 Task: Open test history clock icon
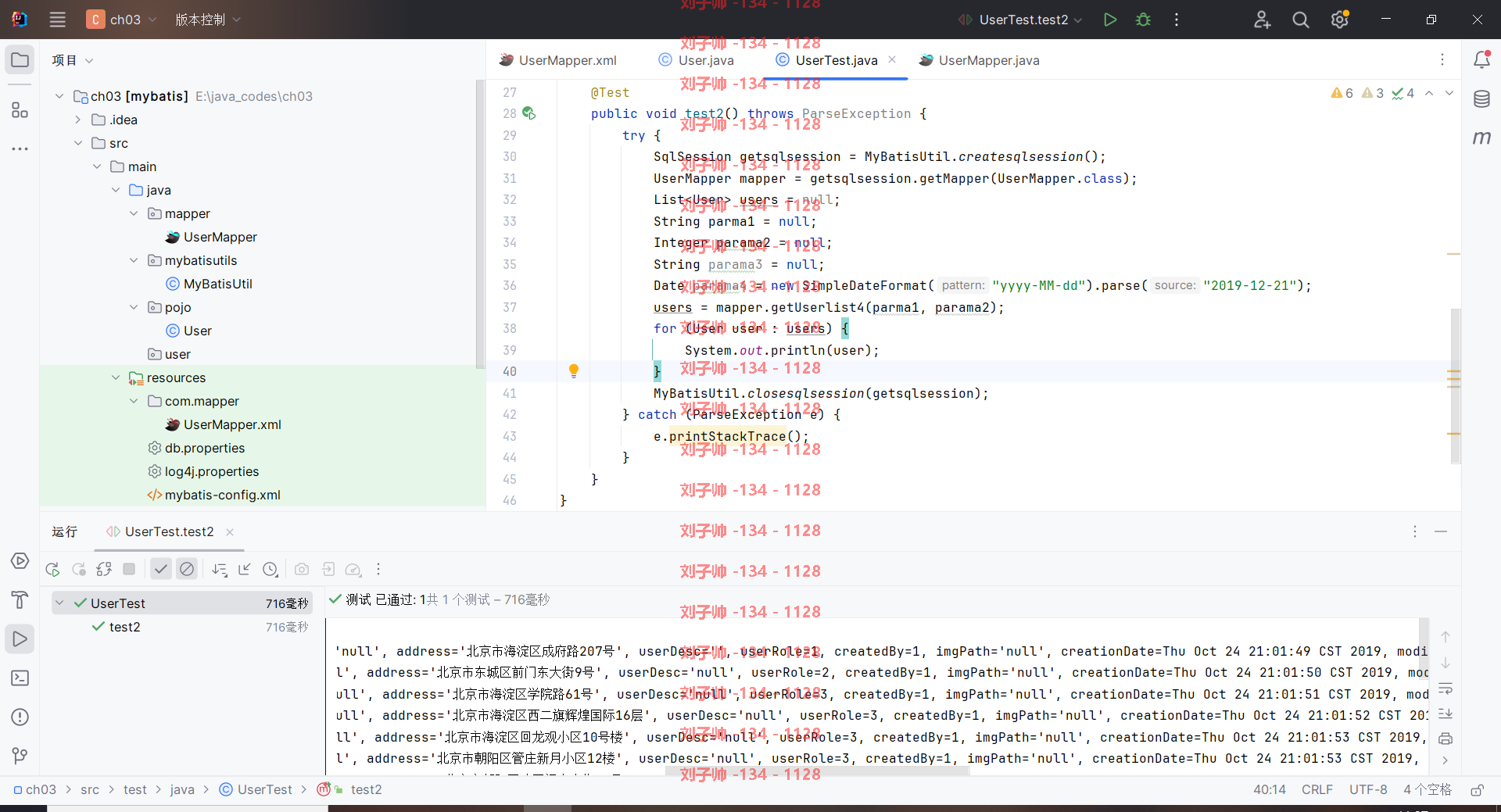click(270, 570)
